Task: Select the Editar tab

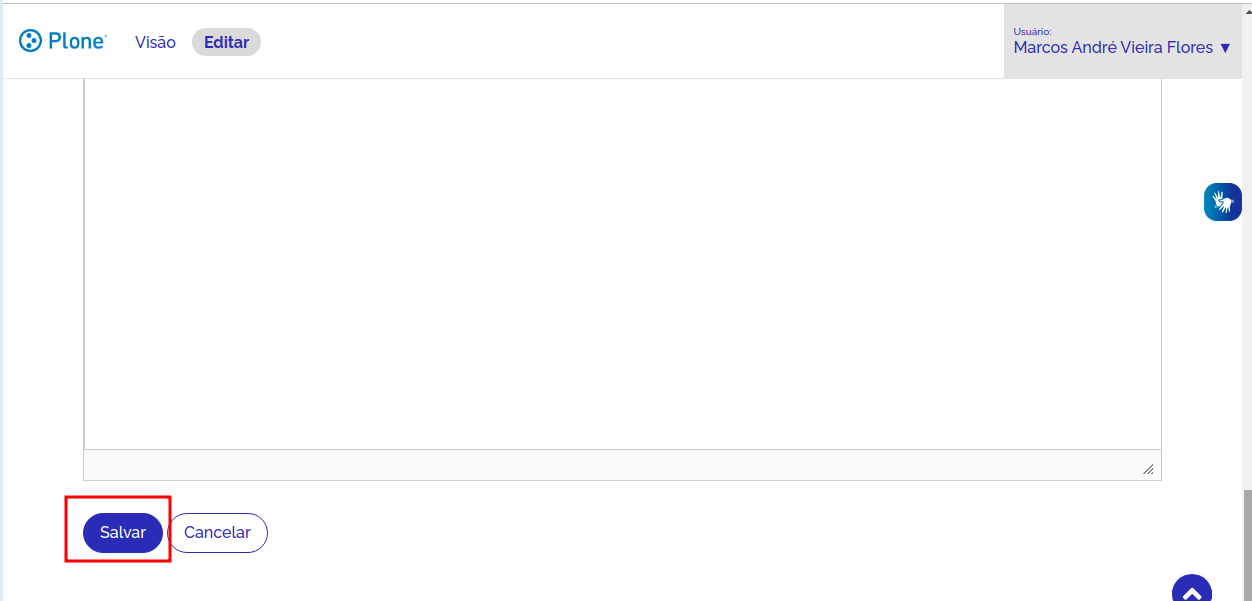Action: click(x=226, y=42)
